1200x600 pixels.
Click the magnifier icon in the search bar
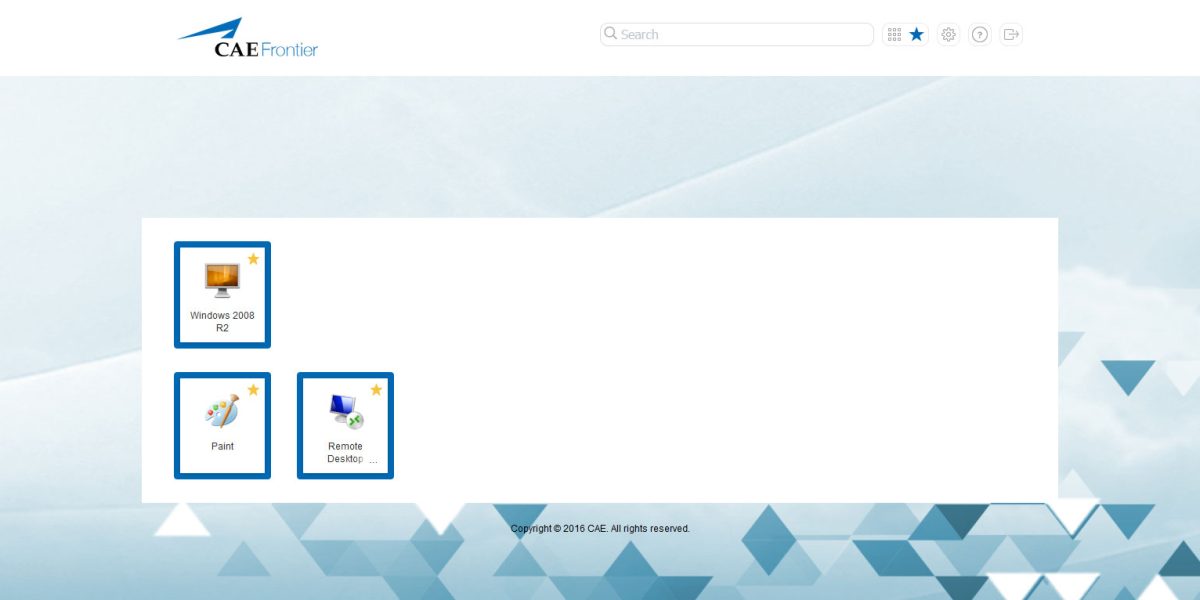[610, 34]
